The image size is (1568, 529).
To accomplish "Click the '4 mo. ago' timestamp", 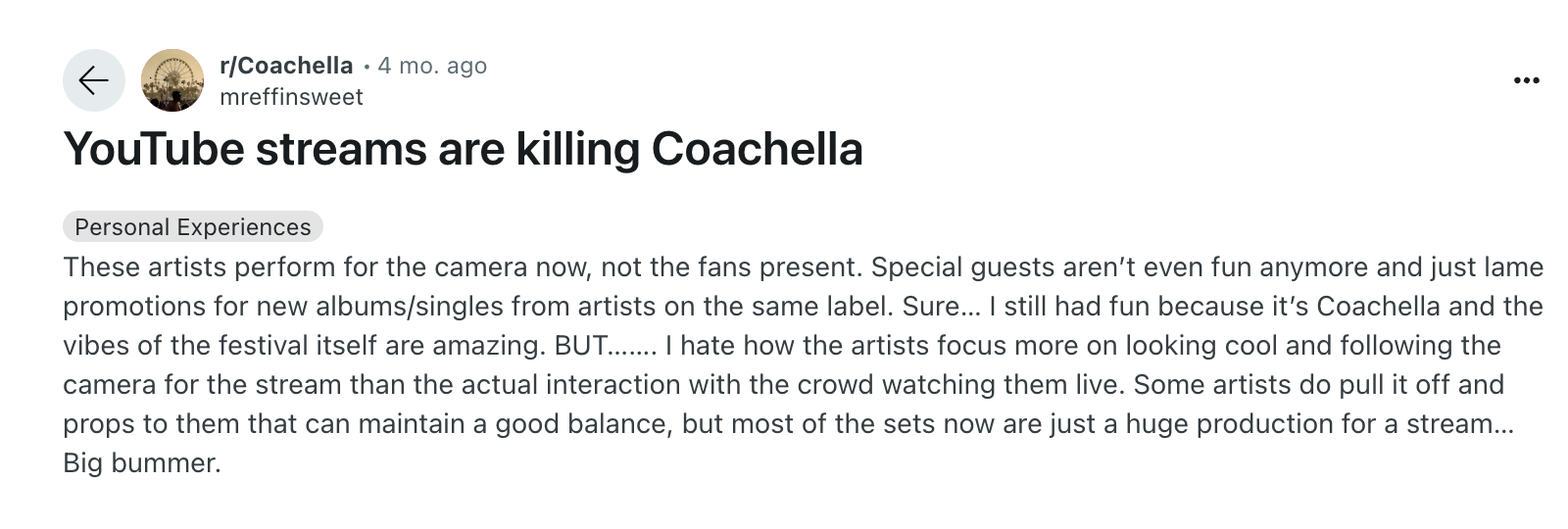I will click(432, 66).
